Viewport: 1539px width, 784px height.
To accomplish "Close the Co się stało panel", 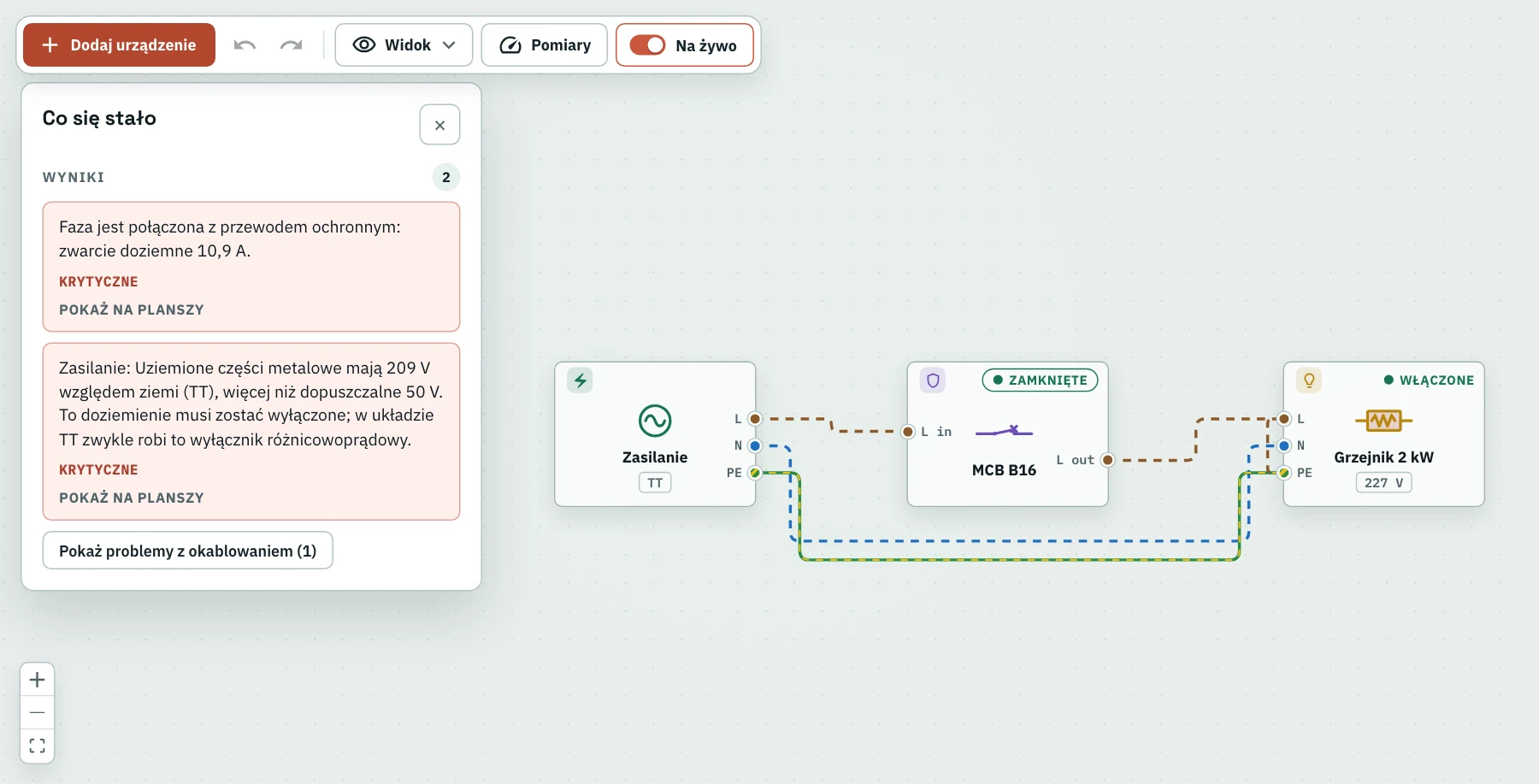I will point(439,125).
